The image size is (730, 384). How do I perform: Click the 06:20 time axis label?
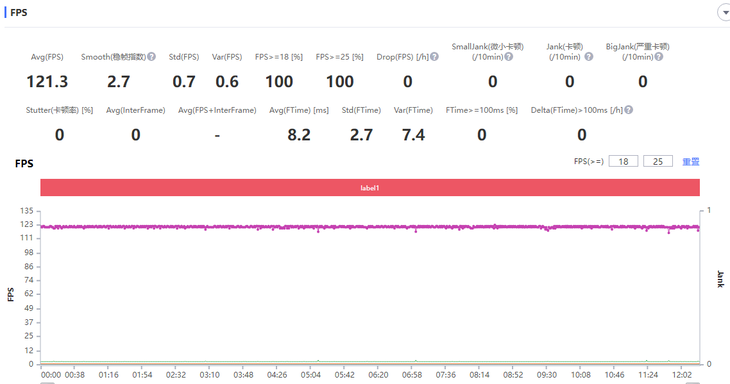tap(378, 375)
